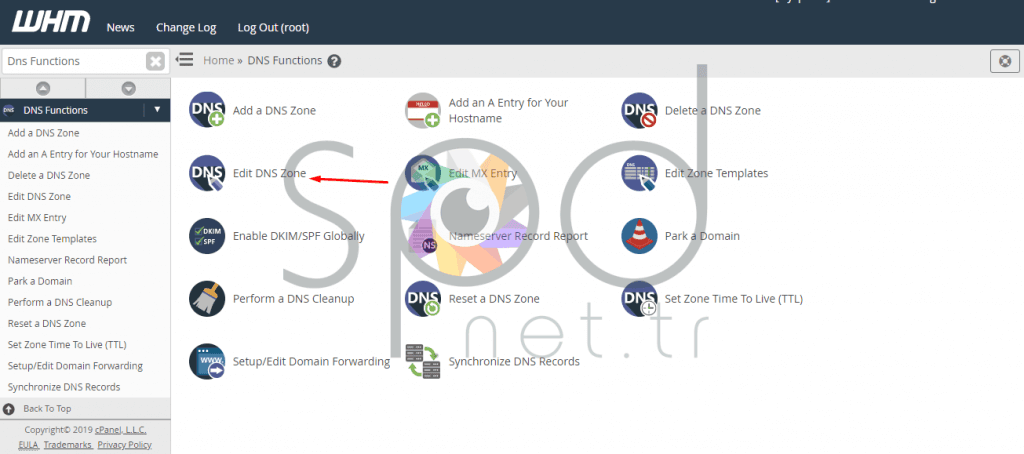1024x454 pixels.
Task: Clear the Dns Functions search box
Action: (155, 61)
